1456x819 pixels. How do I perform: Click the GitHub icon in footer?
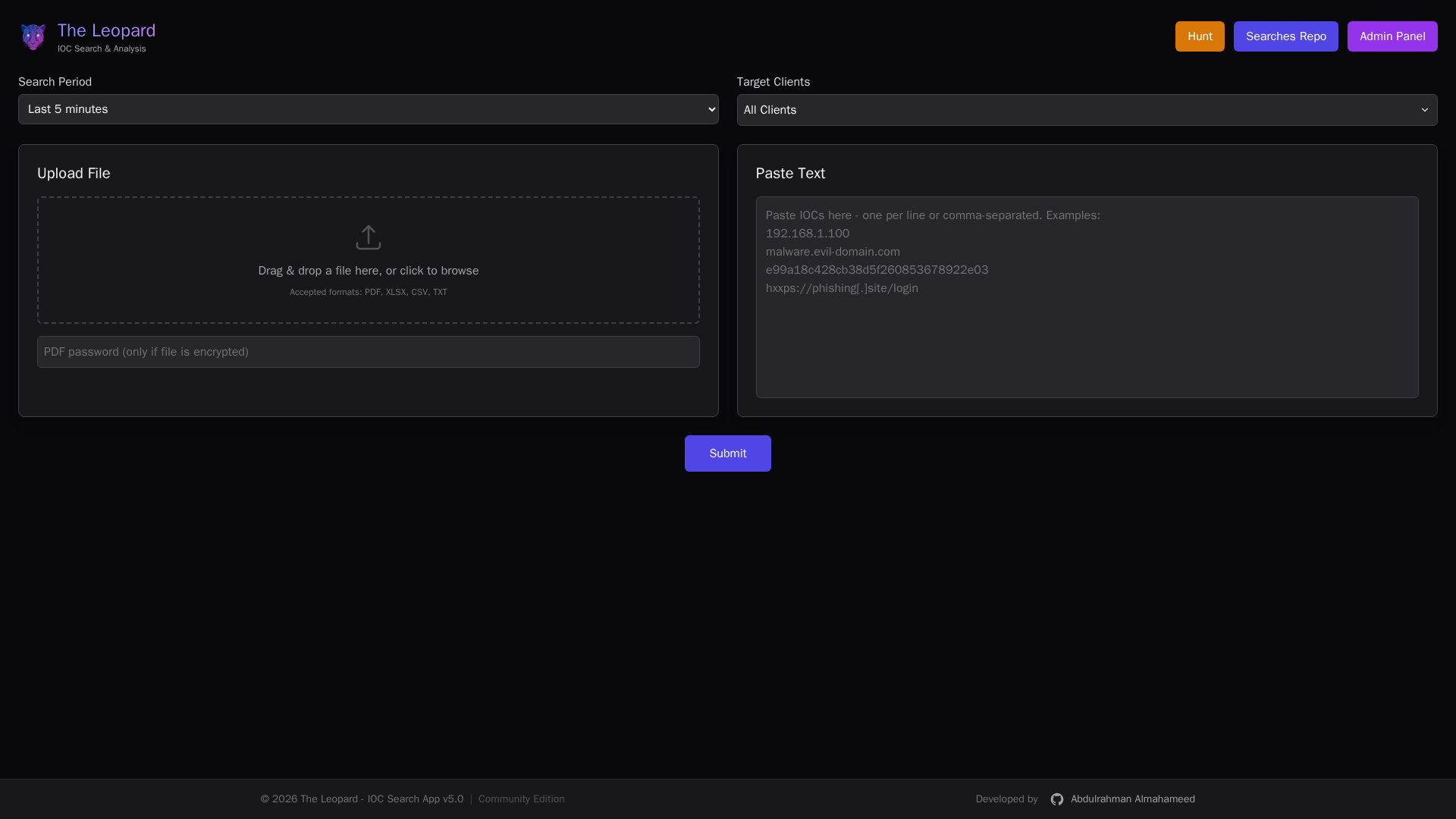(x=1056, y=799)
